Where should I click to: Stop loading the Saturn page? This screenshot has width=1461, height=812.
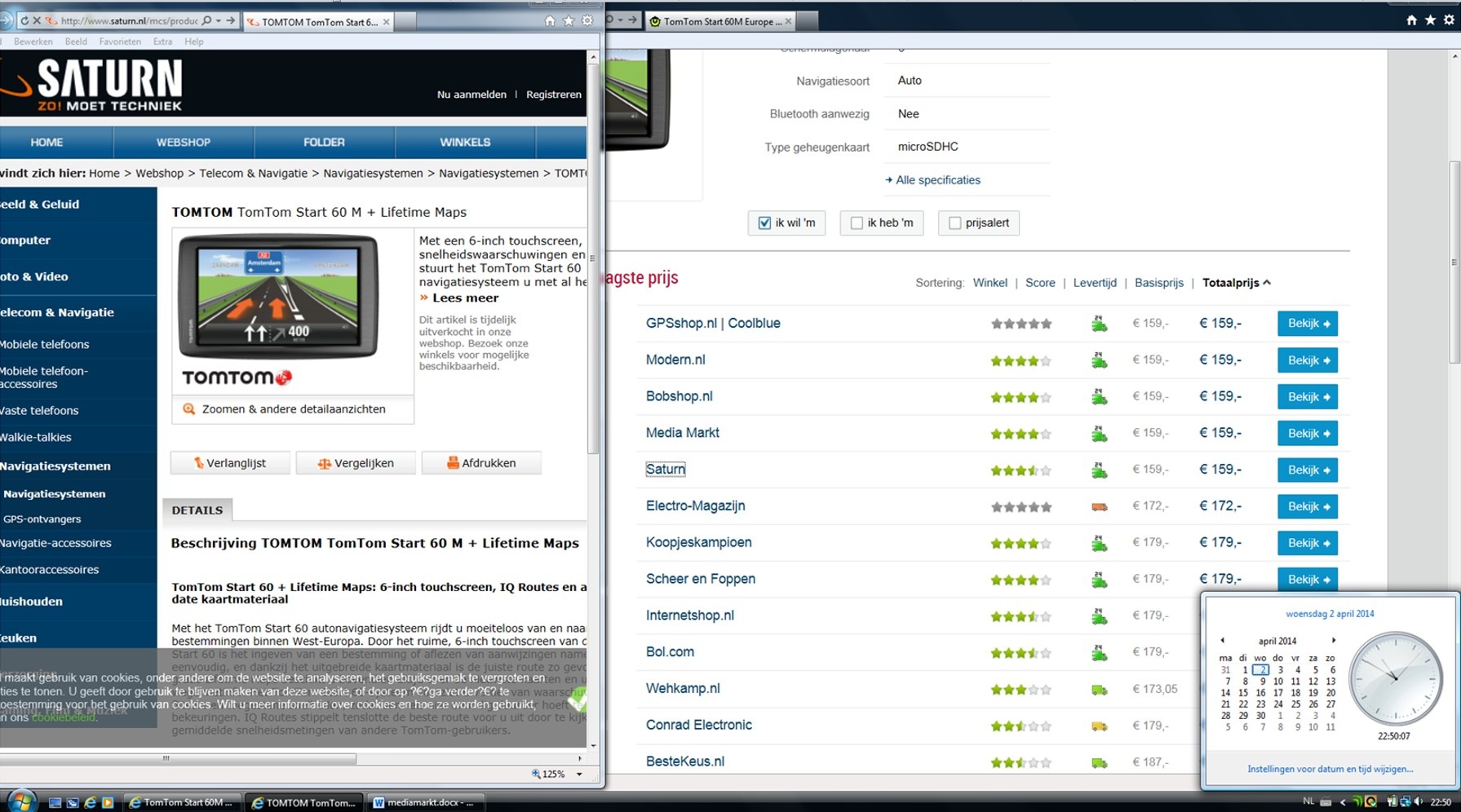pos(37,20)
